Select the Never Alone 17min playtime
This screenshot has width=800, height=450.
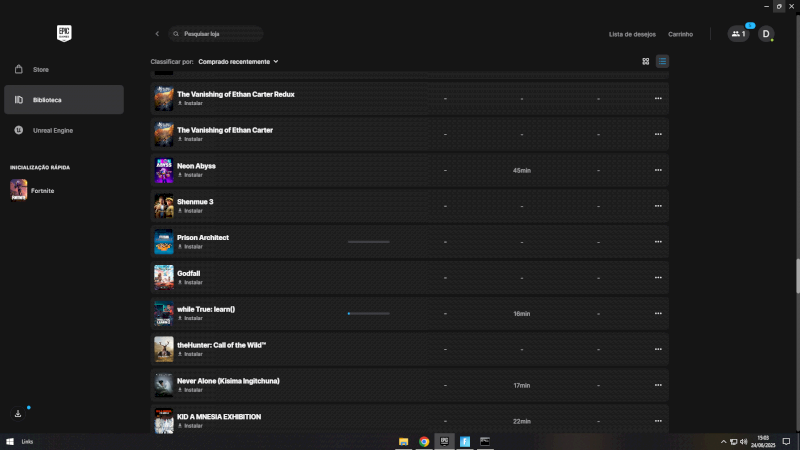click(521, 386)
